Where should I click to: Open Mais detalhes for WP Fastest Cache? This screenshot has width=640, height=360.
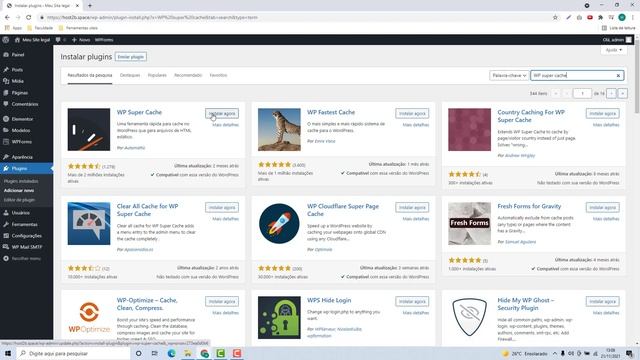point(416,125)
